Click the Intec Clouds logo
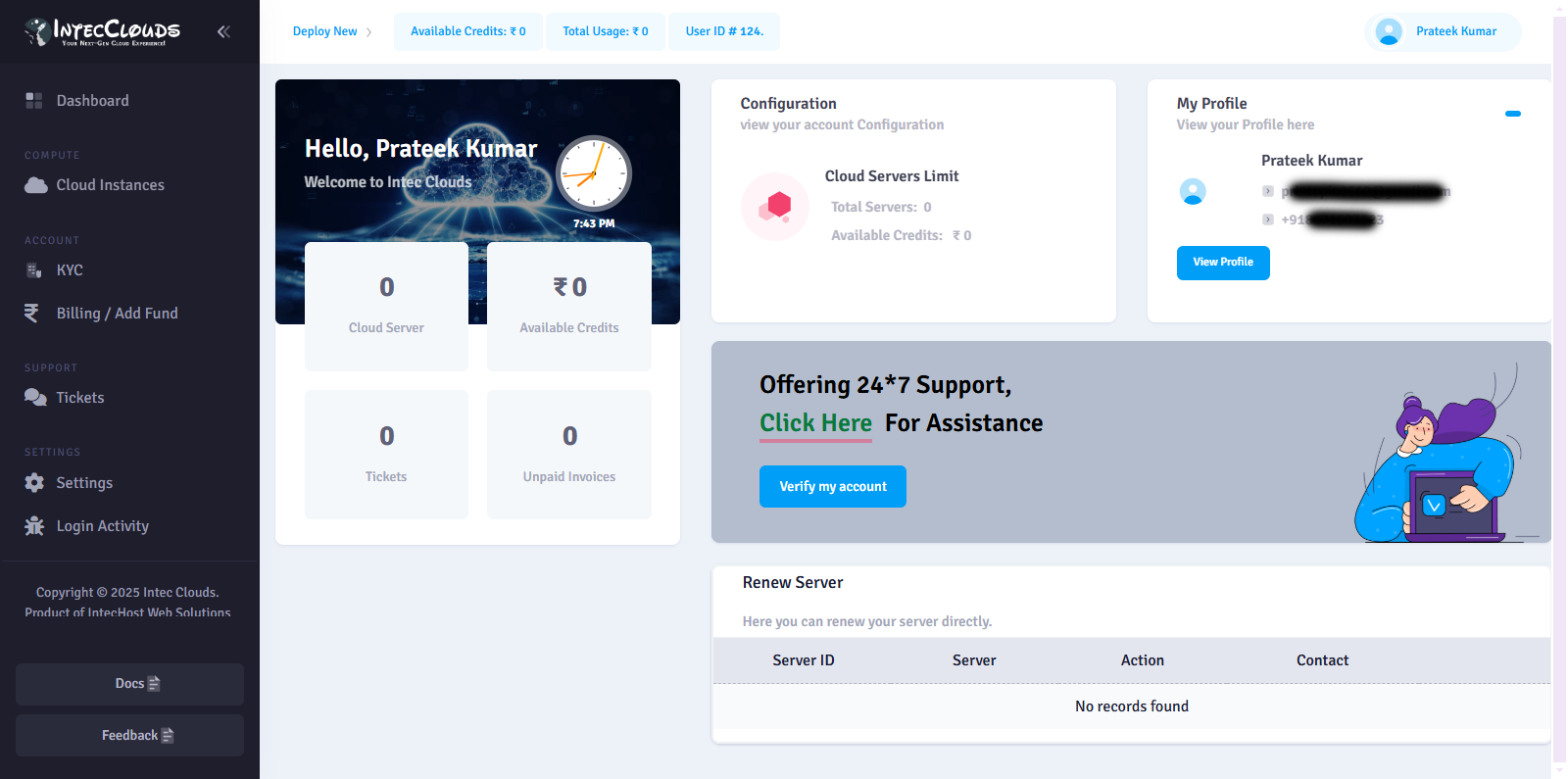Viewport: 1568px width, 779px height. click(102, 31)
